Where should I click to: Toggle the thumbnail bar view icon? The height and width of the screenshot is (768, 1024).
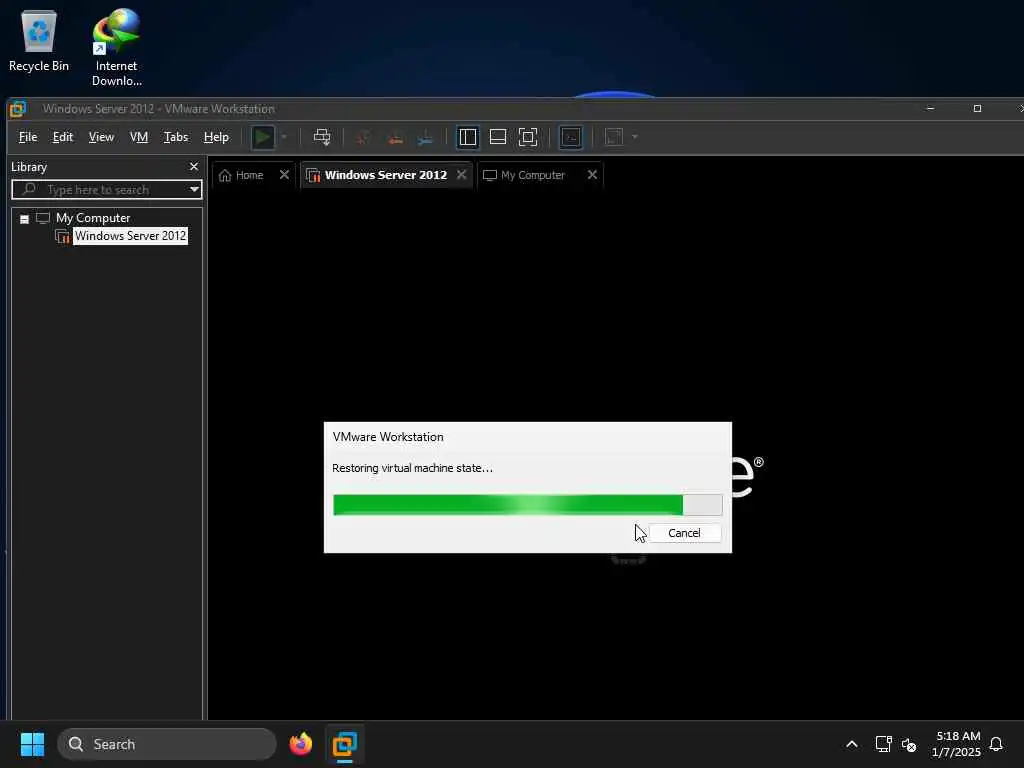(x=498, y=137)
